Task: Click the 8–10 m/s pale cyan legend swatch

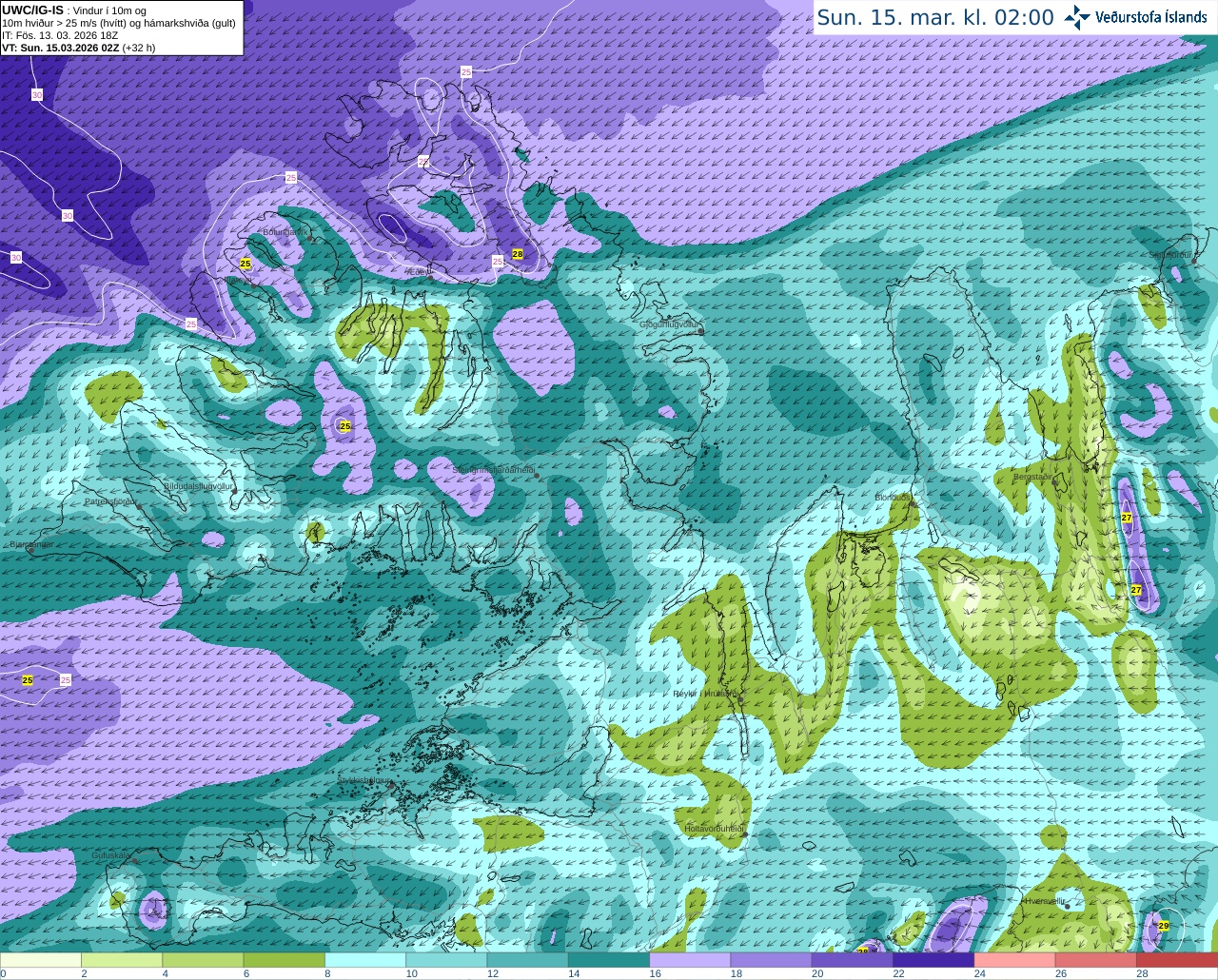Action: [365, 960]
